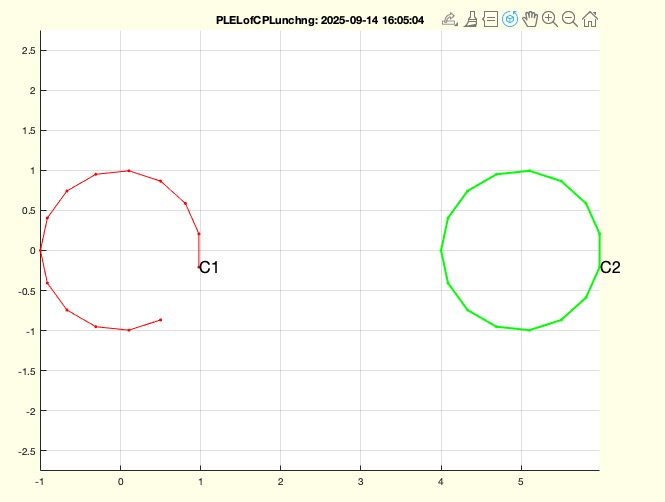The height and width of the screenshot is (502, 665).
Task: Select the Brush data tool
Action: [x=471, y=19]
